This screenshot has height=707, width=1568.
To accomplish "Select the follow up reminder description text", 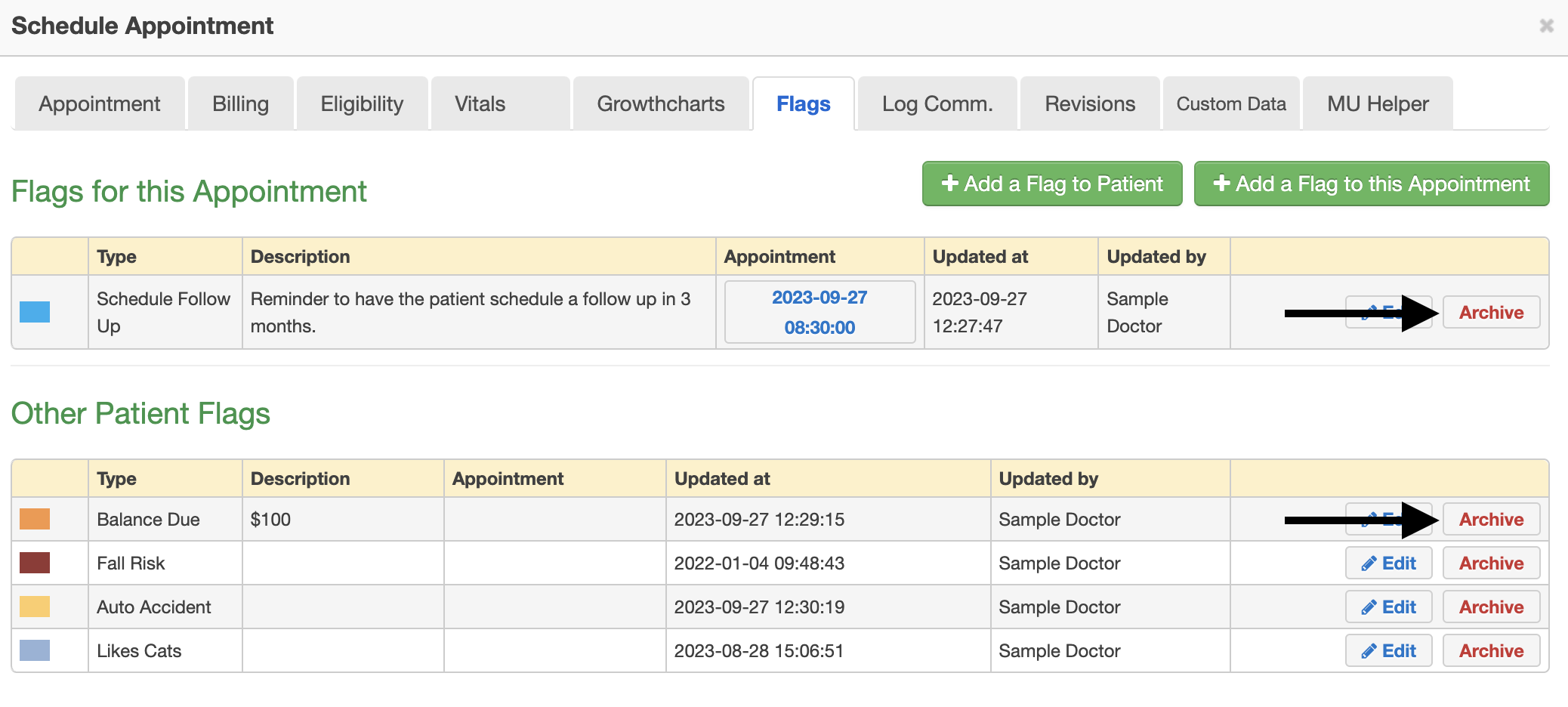I will [471, 312].
